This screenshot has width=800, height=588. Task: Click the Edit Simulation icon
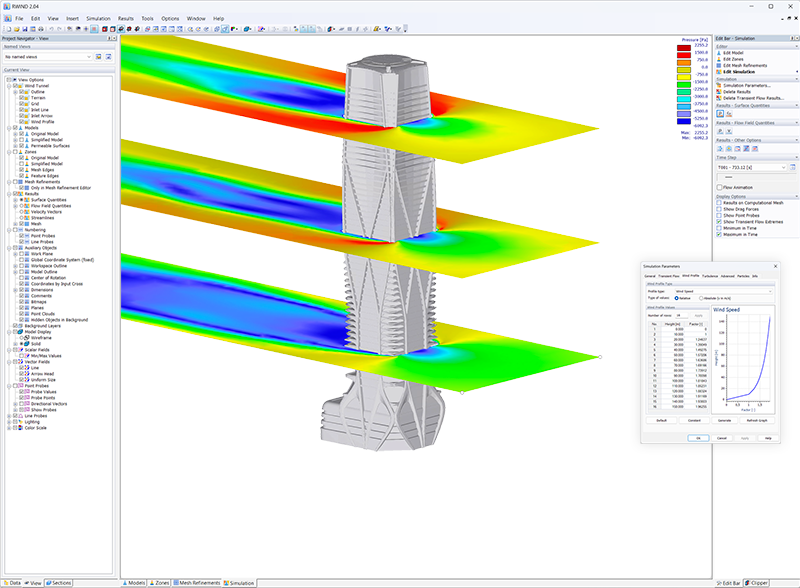721,72
